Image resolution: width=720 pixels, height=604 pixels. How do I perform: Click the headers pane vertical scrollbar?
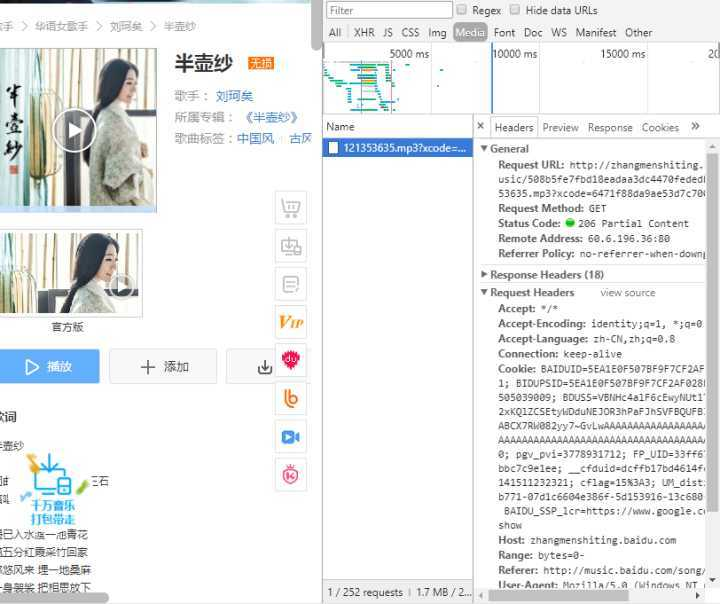tap(712, 332)
